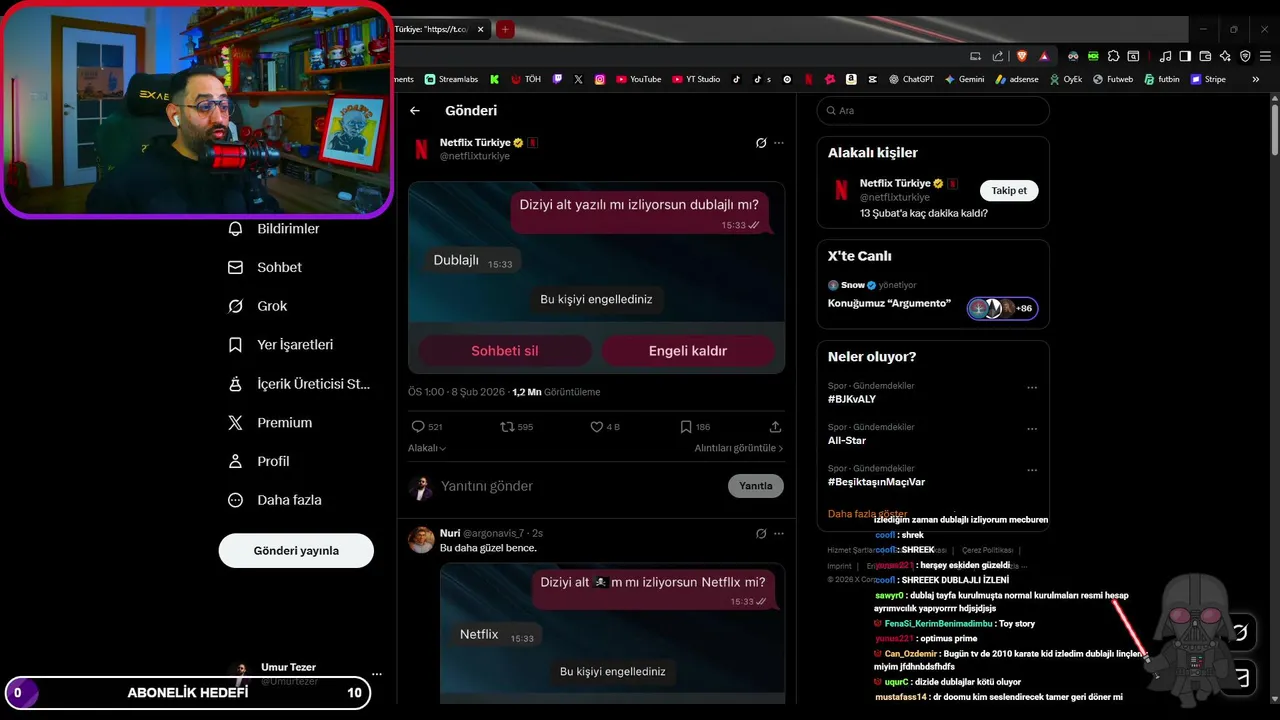Image resolution: width=1280 pixels, height=720 pixels.
Task: Open a new browser tab
Action: (505, 29)
